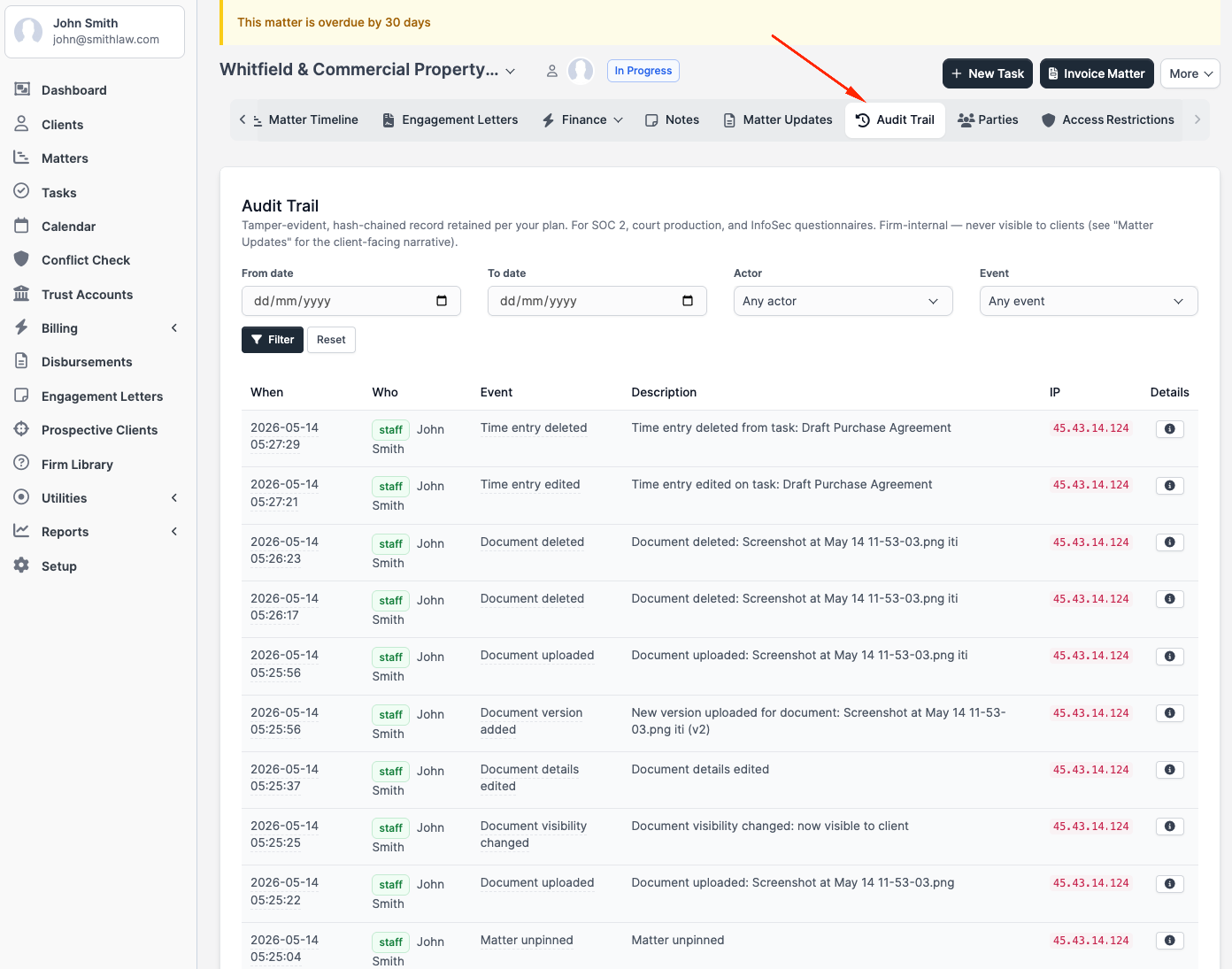Open calendar picker for To date
Viewport: 1232px width, 969px height.
tap(688, 301)
